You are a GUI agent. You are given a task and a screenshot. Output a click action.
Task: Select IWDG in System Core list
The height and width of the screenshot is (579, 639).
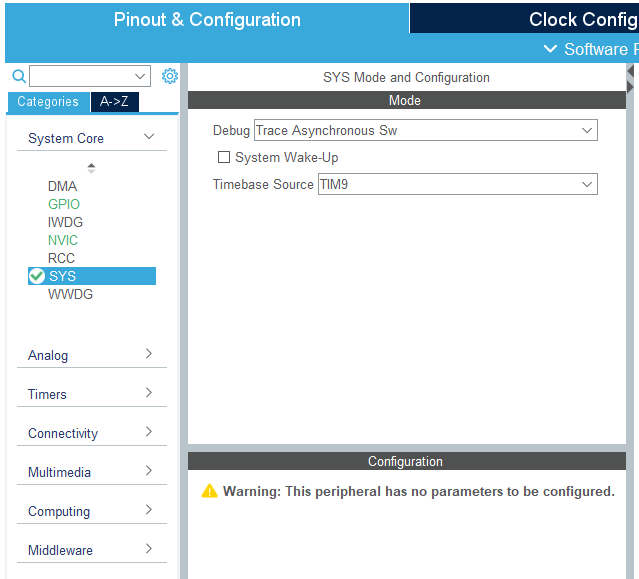tap(65, 222)
